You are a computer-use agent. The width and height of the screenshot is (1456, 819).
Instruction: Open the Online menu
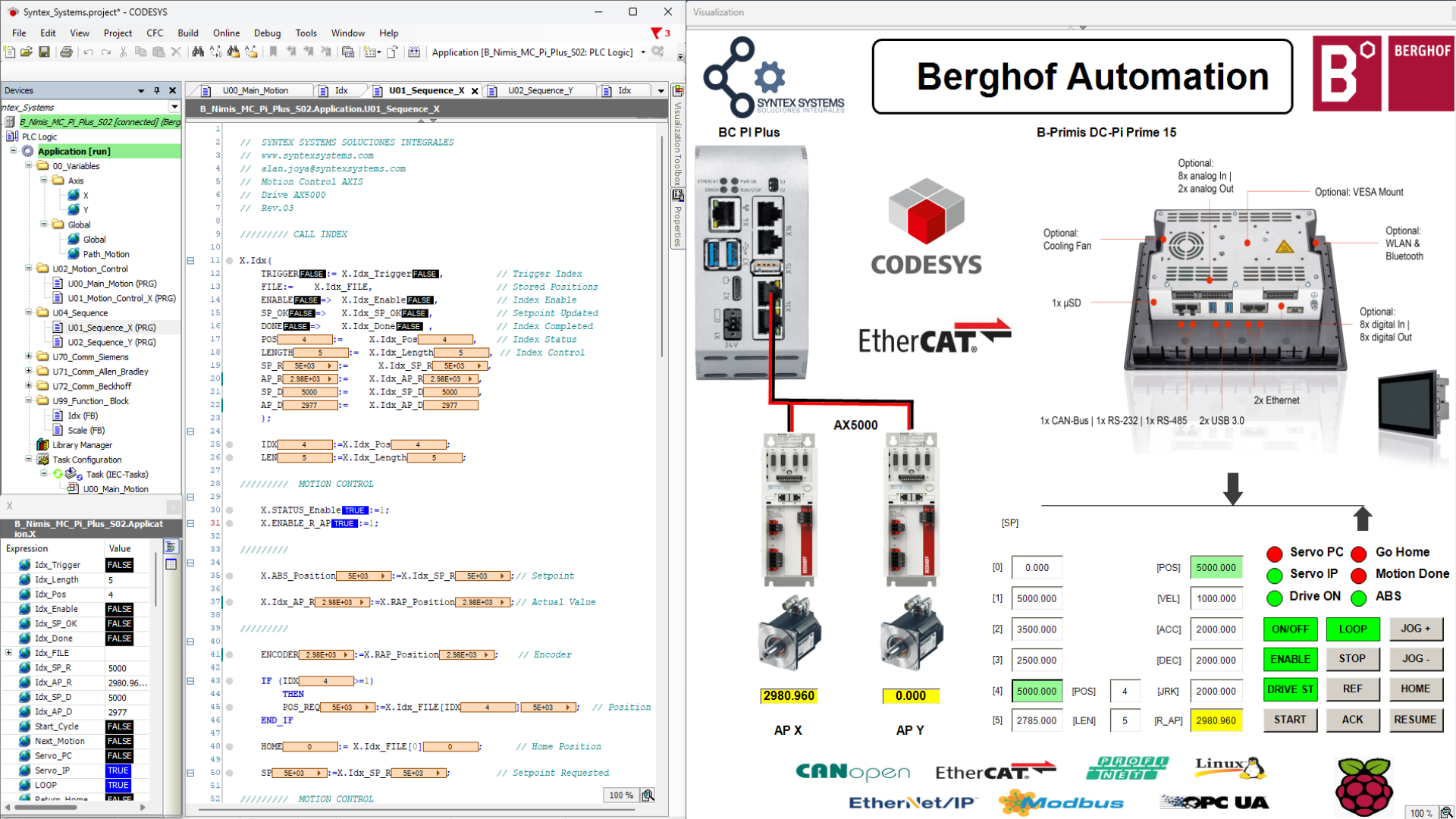tap(226, 33)
